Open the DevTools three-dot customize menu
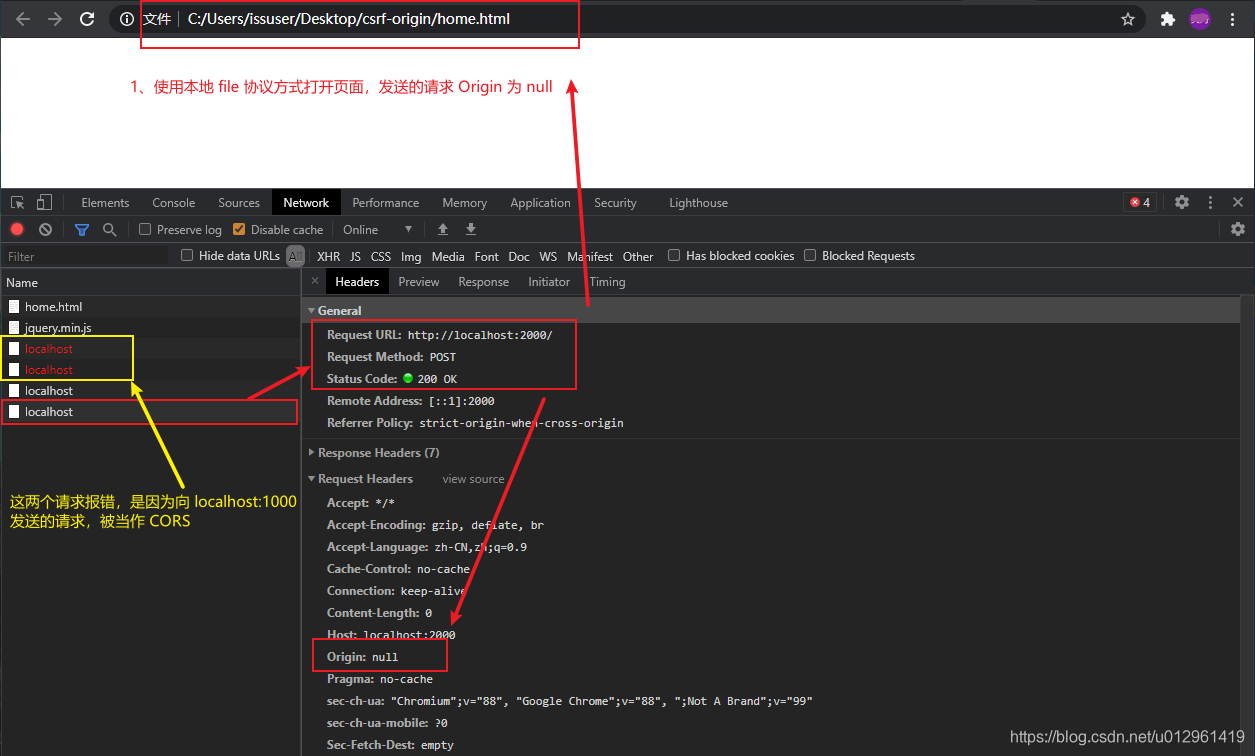Image resolution: width=1255 pixels, height=756 pixels. click(x=1210, y=202)
